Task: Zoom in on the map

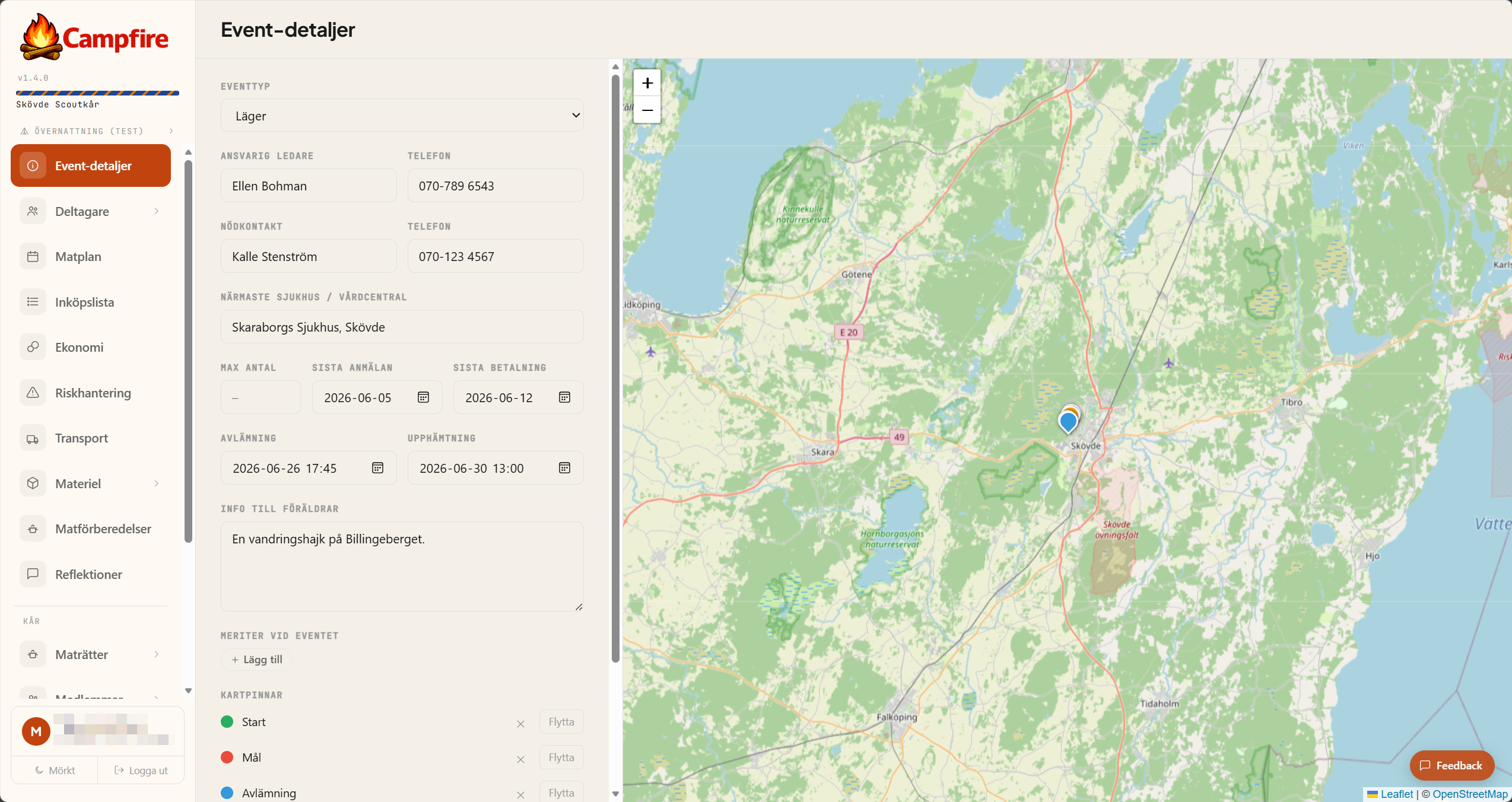Action: [647, 82]
